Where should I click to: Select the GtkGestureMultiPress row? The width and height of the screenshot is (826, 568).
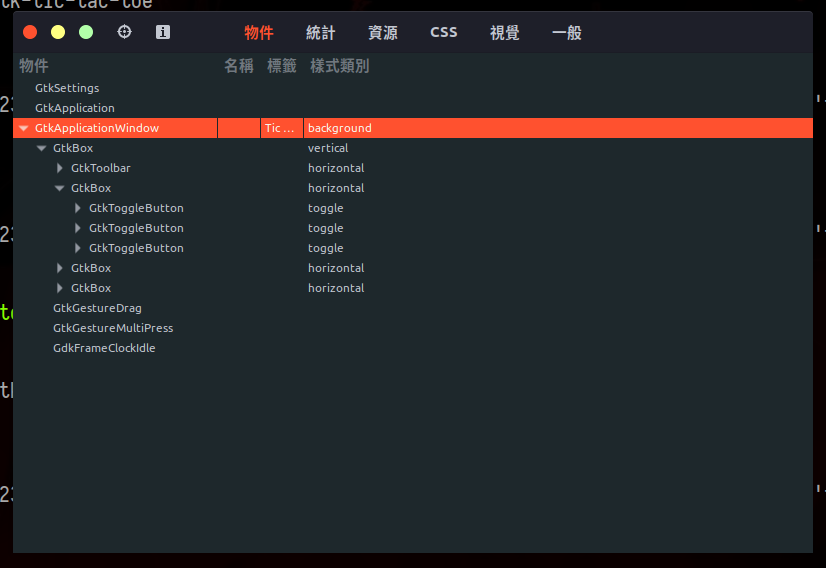(x=113, y=328)
